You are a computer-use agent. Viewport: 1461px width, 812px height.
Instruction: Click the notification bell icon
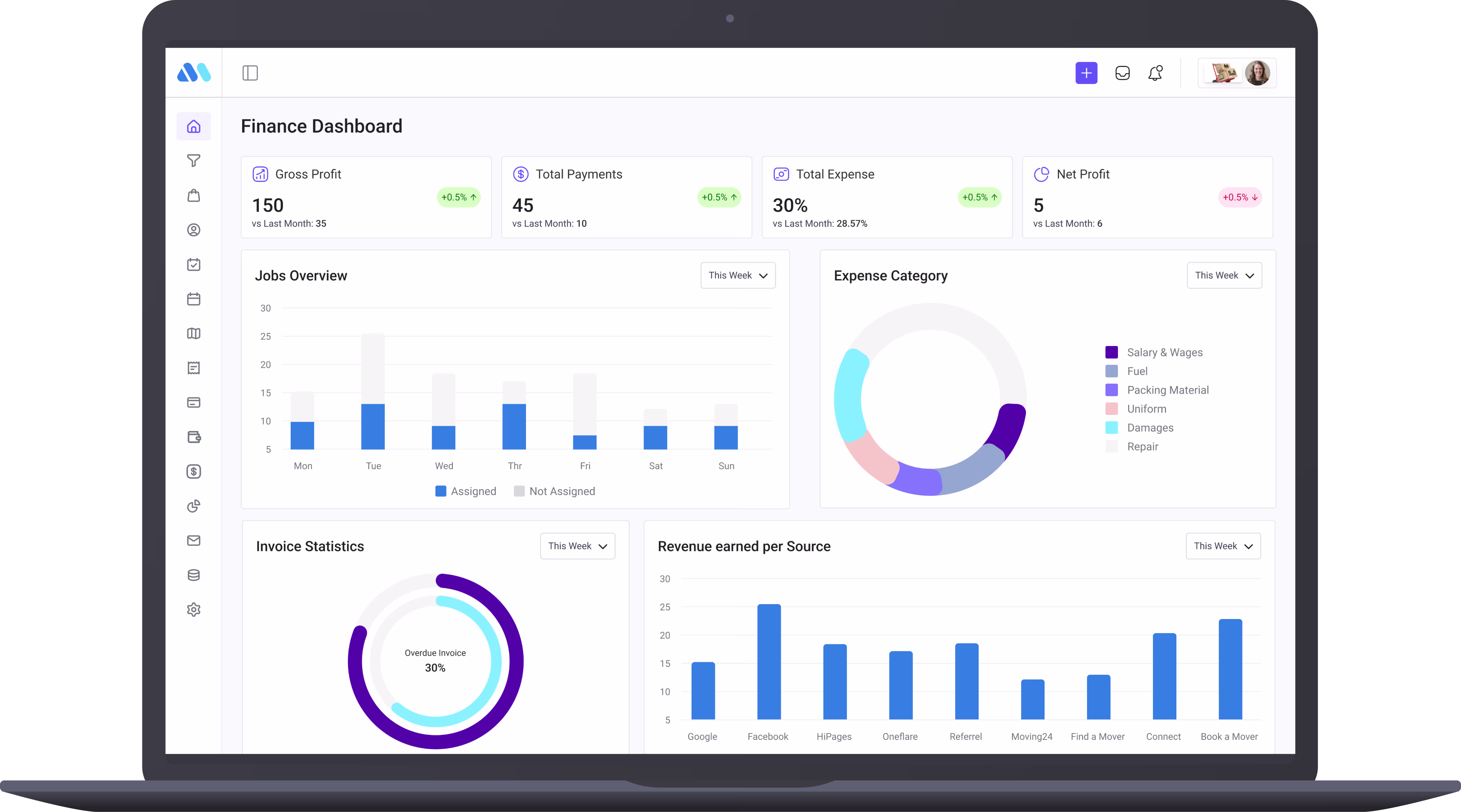[1155, 73]
